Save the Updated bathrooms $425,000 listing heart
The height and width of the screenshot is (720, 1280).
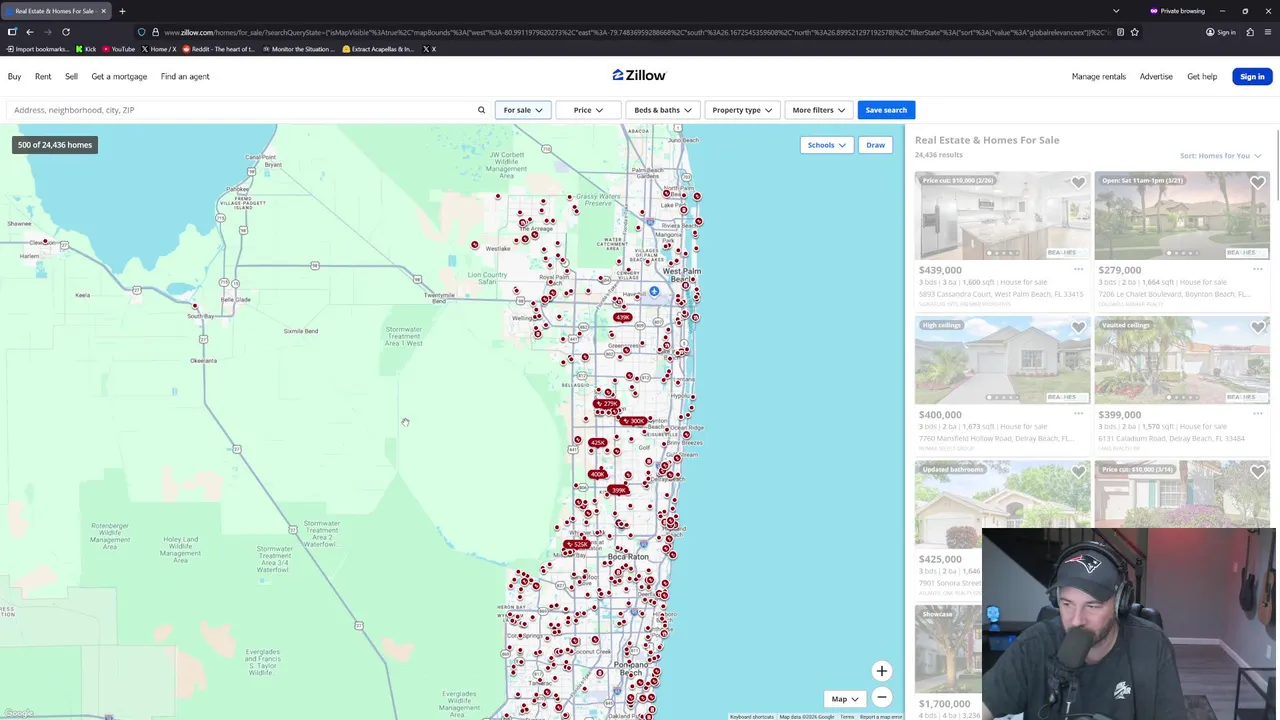(x=1078, y=472)
